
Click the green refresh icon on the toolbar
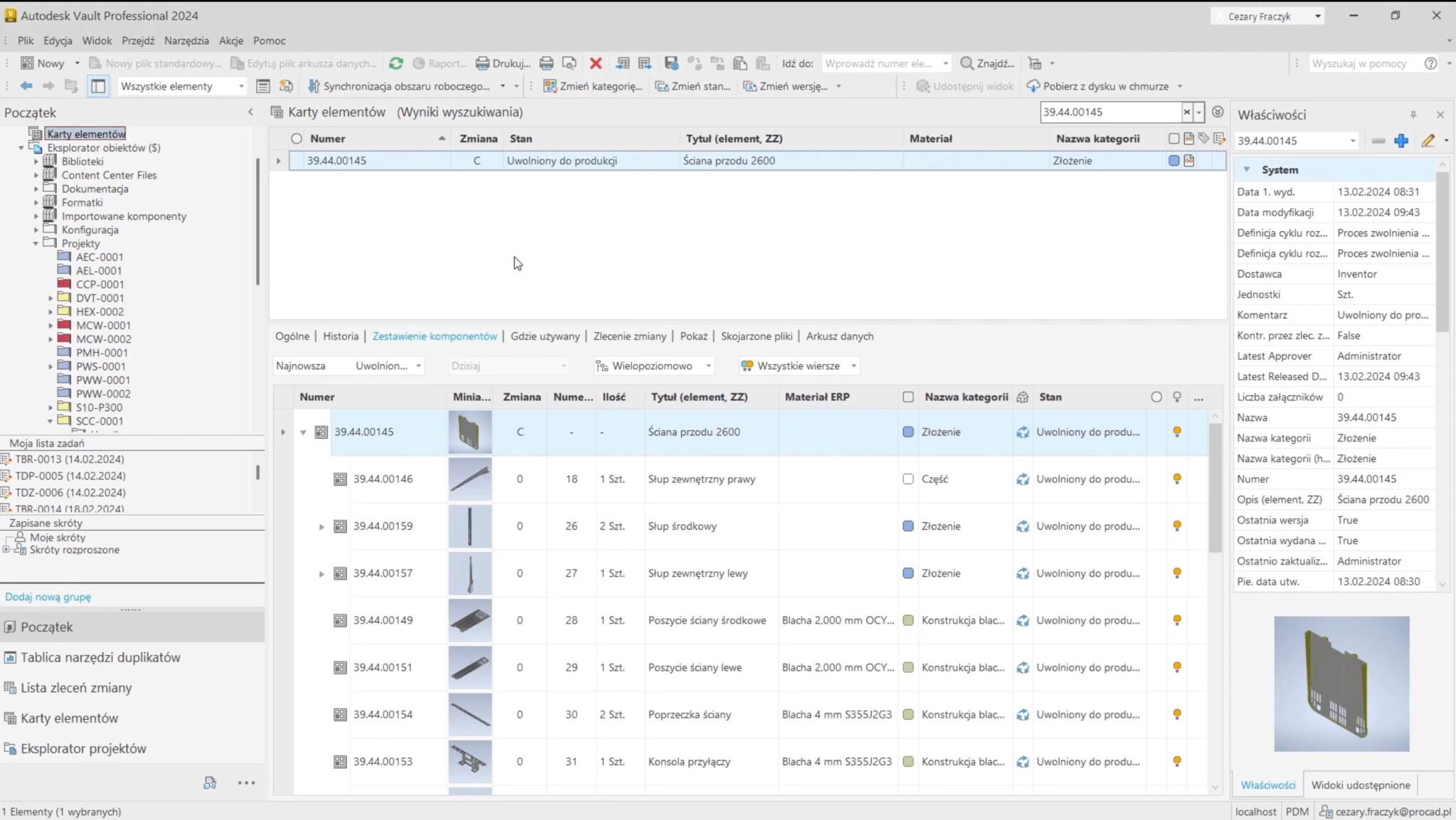(x=396, y=63)
